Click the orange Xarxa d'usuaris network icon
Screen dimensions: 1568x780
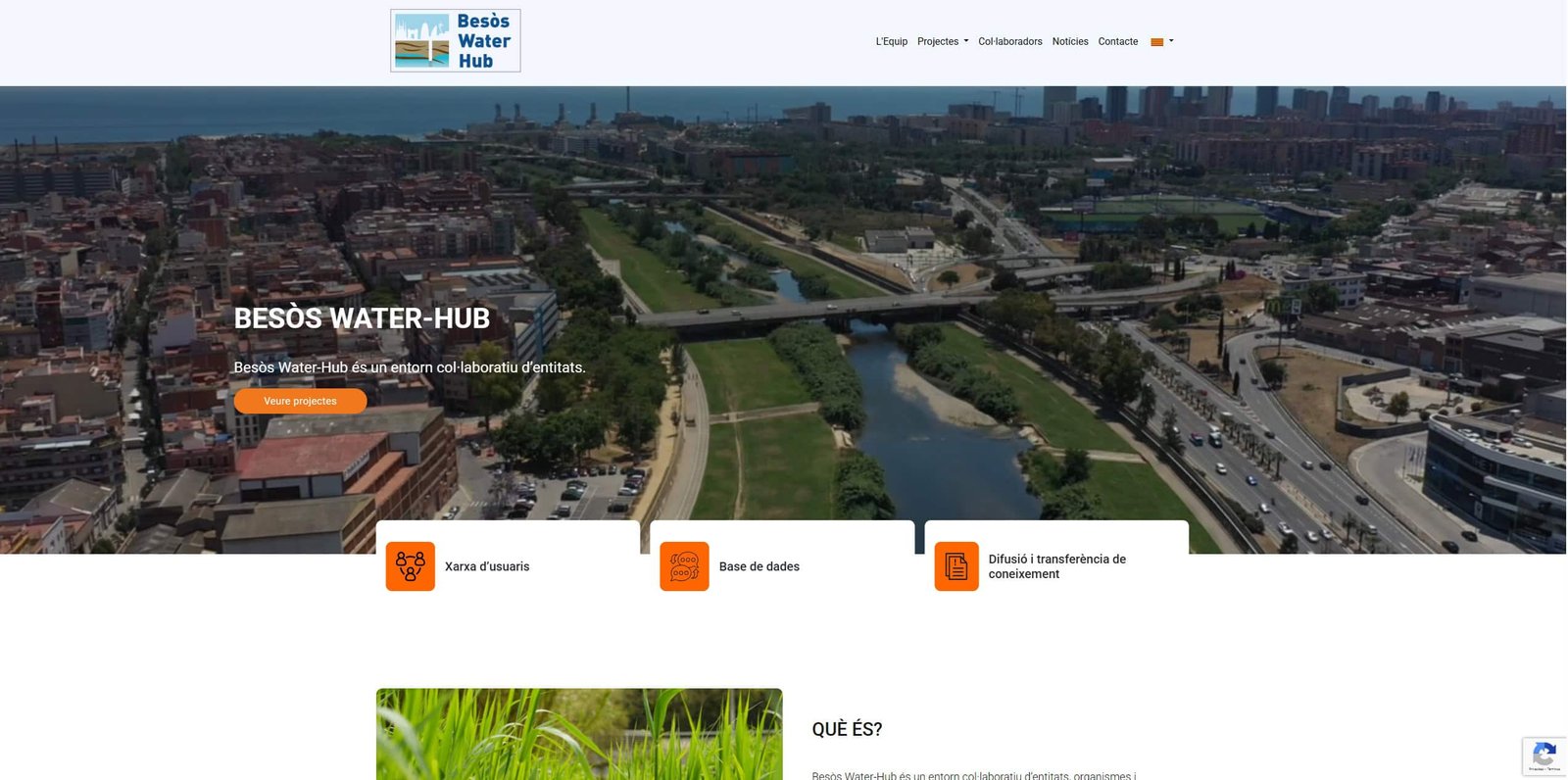point(410,566)
